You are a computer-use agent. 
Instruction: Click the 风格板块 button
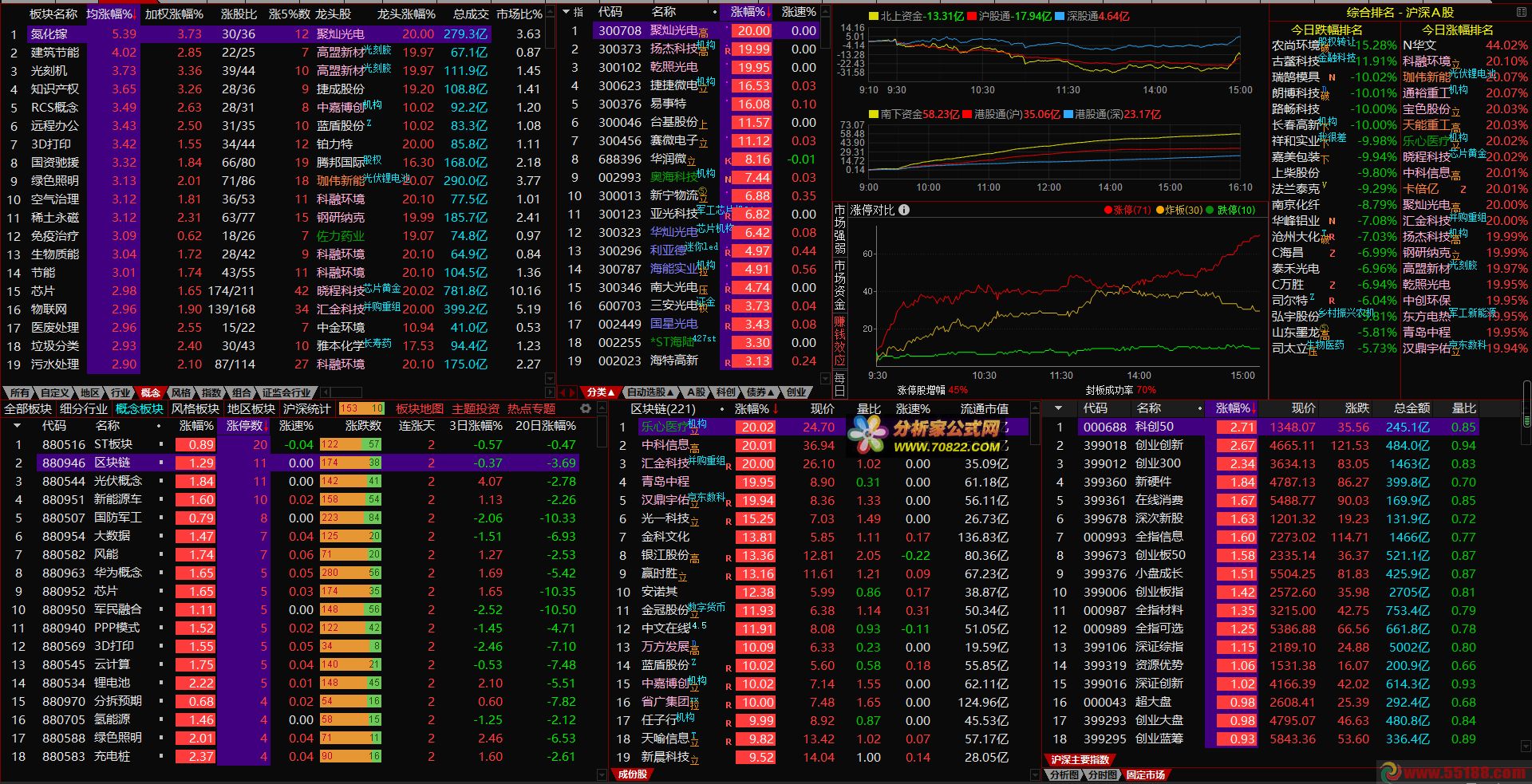click(195, 408)
